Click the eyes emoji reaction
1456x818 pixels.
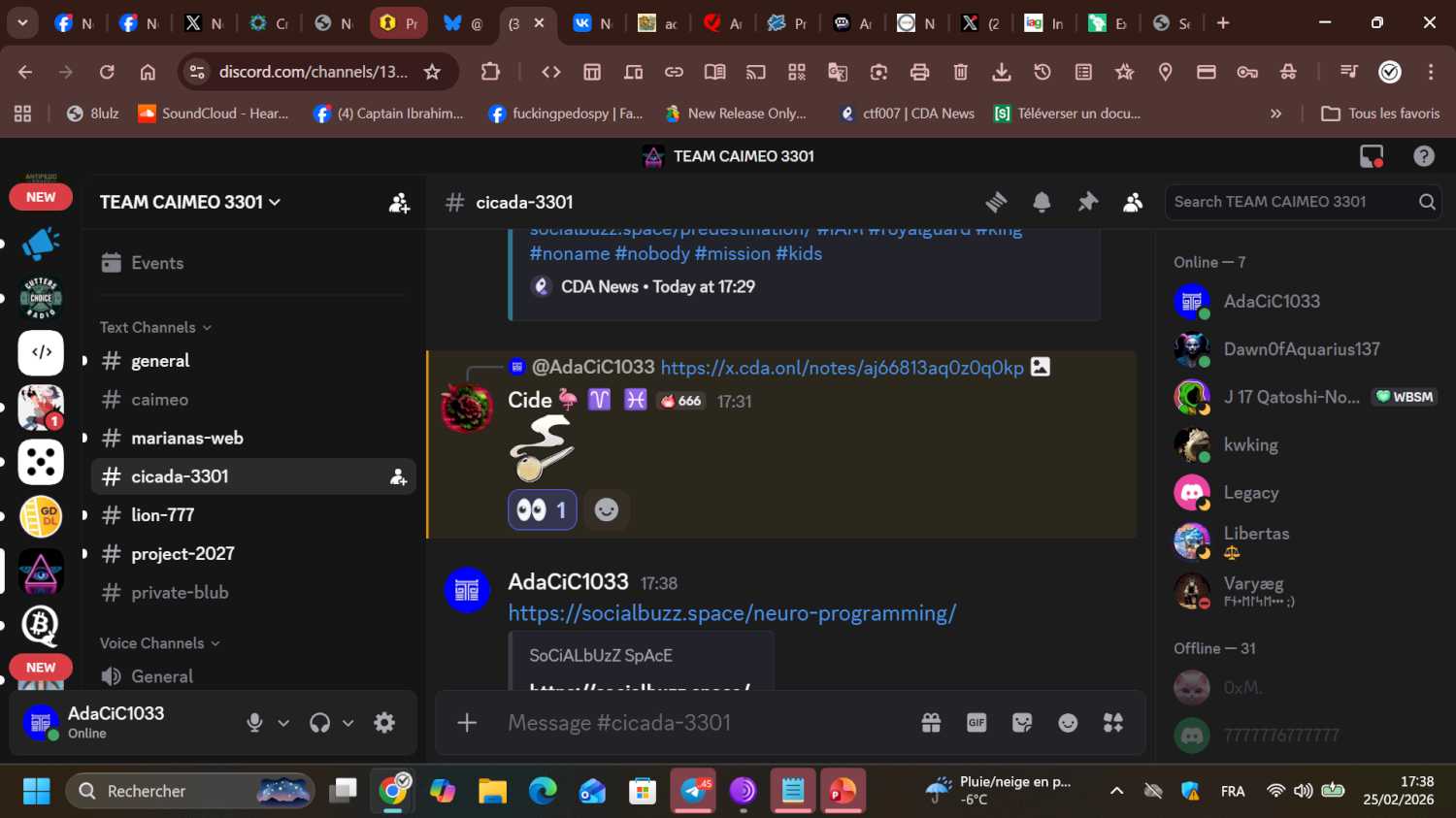pyautogui.click(x=542, y=510)
